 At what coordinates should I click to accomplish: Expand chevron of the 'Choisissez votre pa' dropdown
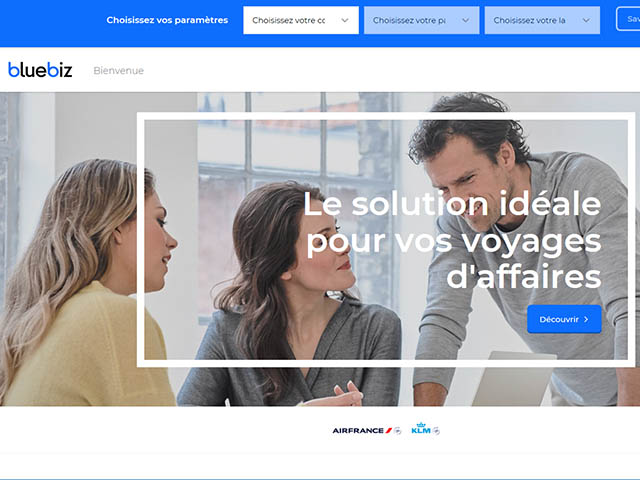pos(465,20)
